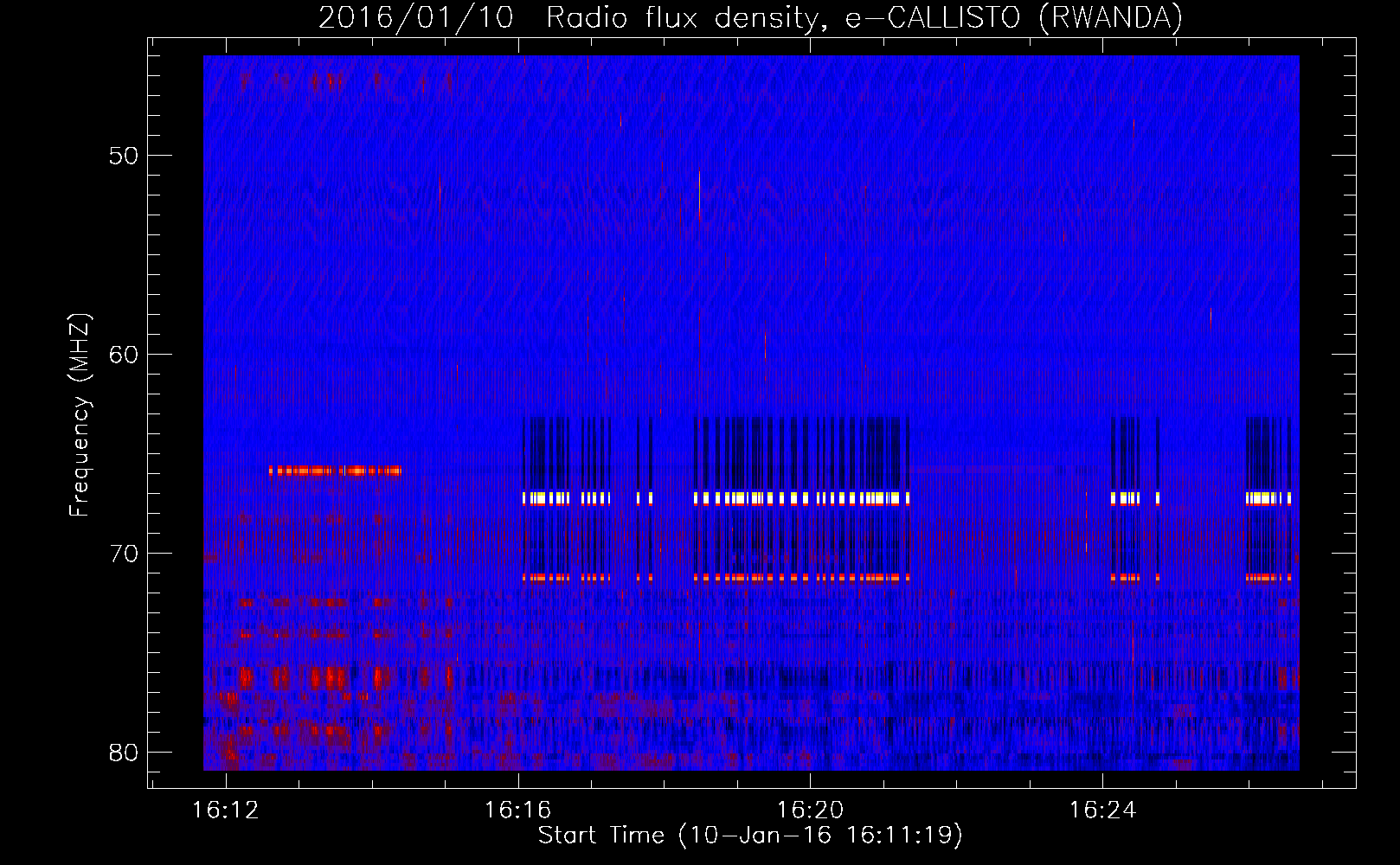Click the "Start Time (10-Jan-16 16:11:19)" axis label

pyautogui.click(x=750, y=835)
